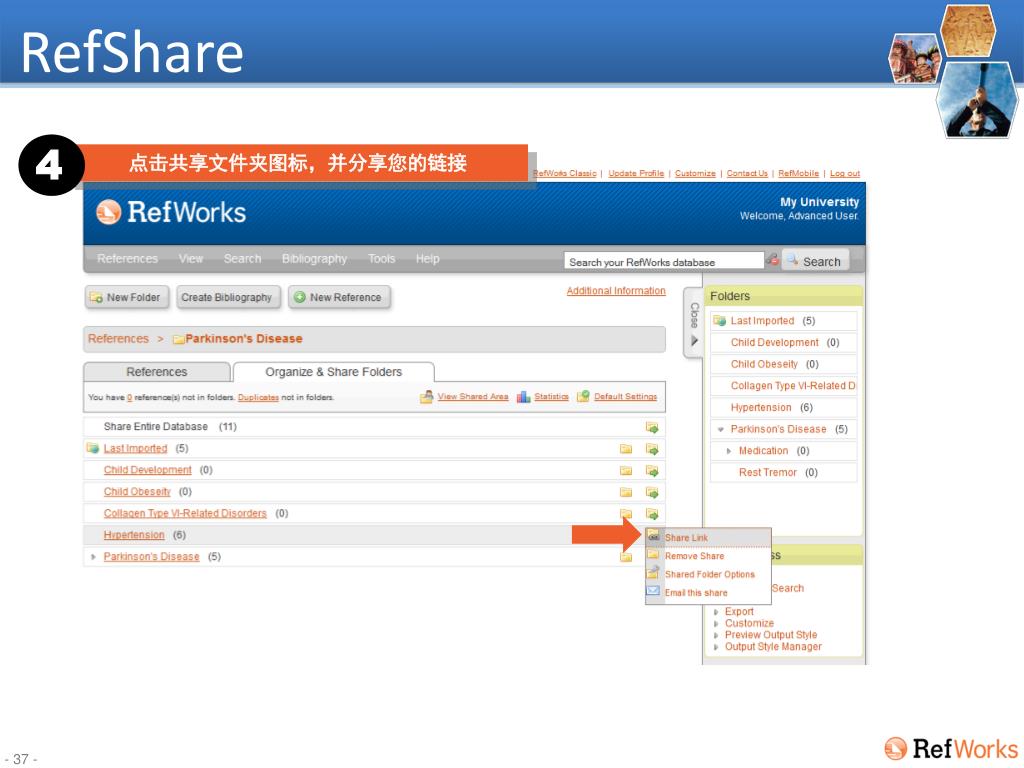The image size is (1024, 768).
Task: Click the References breadcrumb link
Action: tap(118, 338)
